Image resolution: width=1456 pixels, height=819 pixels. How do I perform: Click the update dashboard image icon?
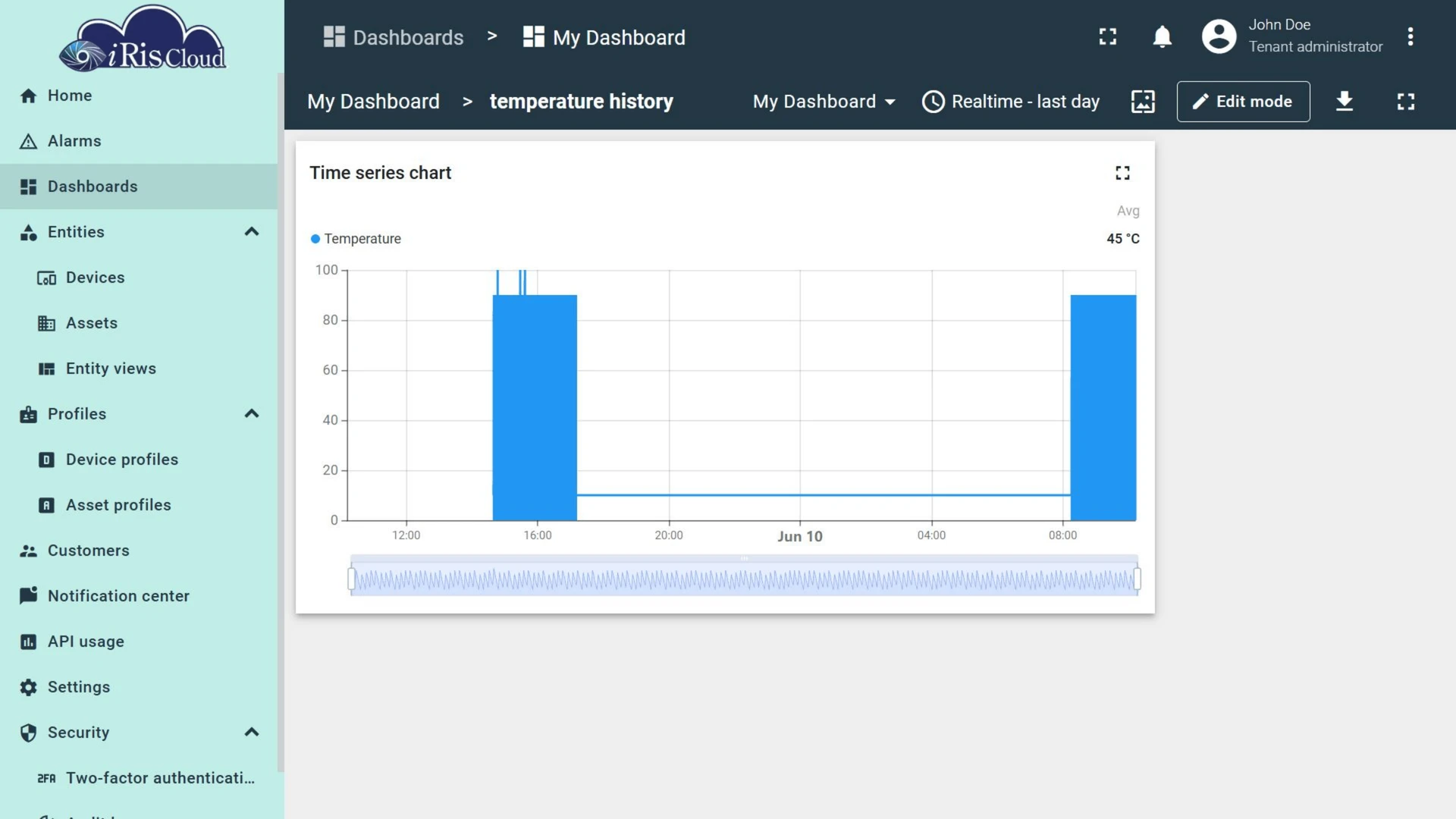click(1143, 101)
